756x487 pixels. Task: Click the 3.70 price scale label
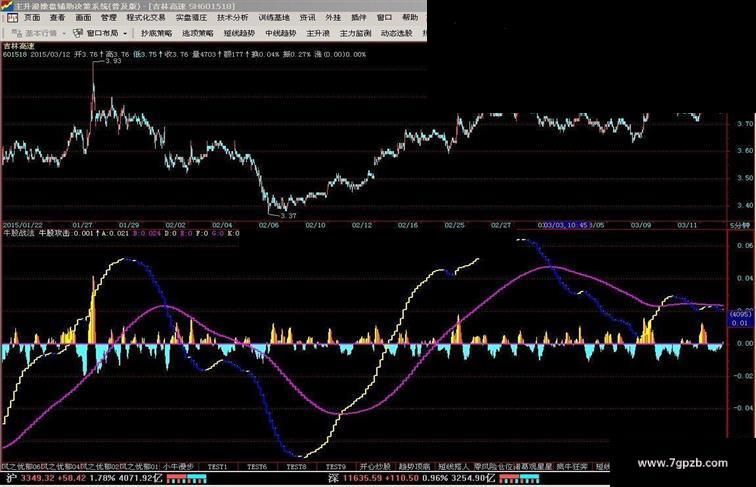[745, 123]
